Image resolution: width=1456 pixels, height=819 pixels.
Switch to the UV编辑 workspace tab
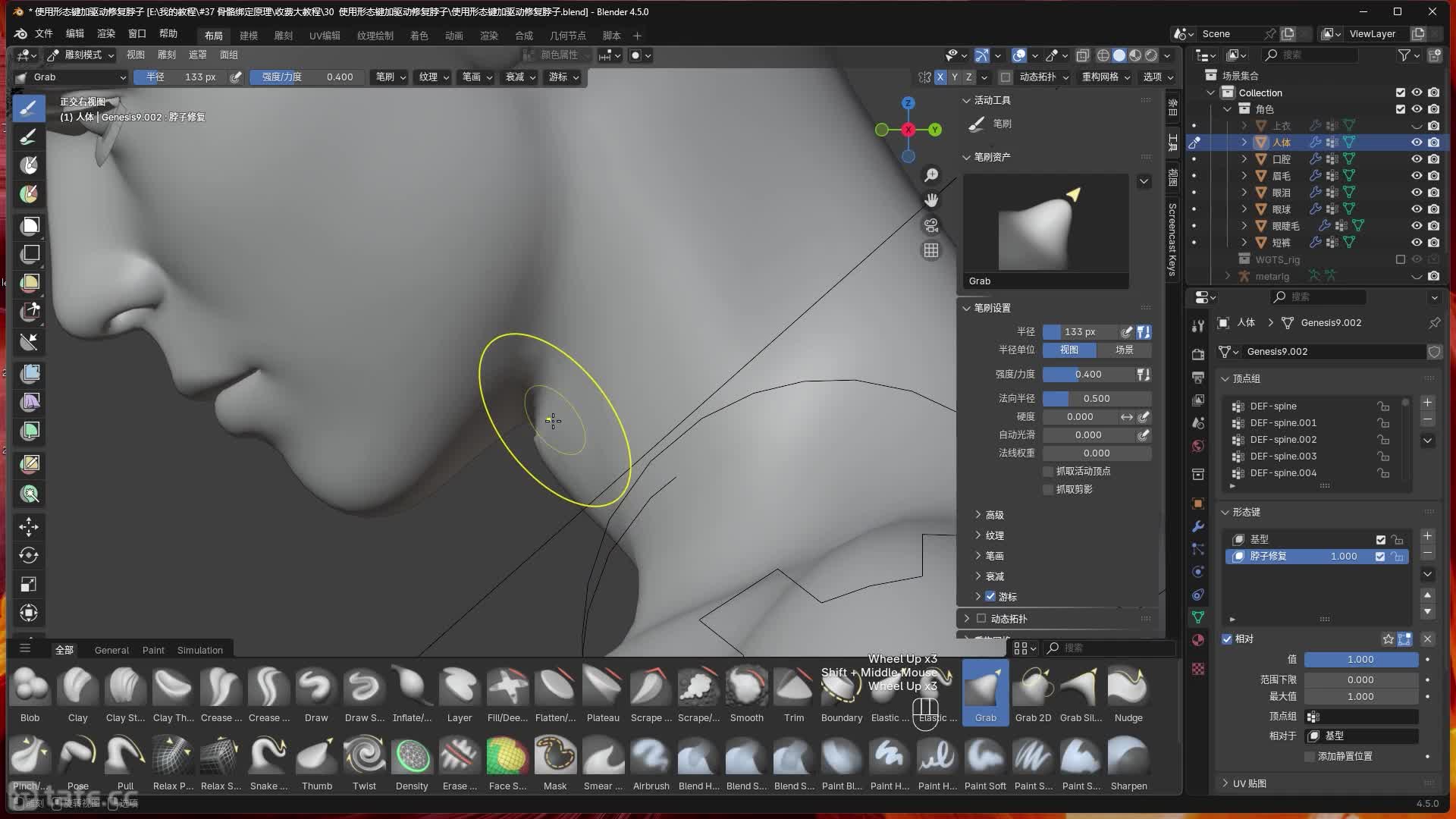325,36
